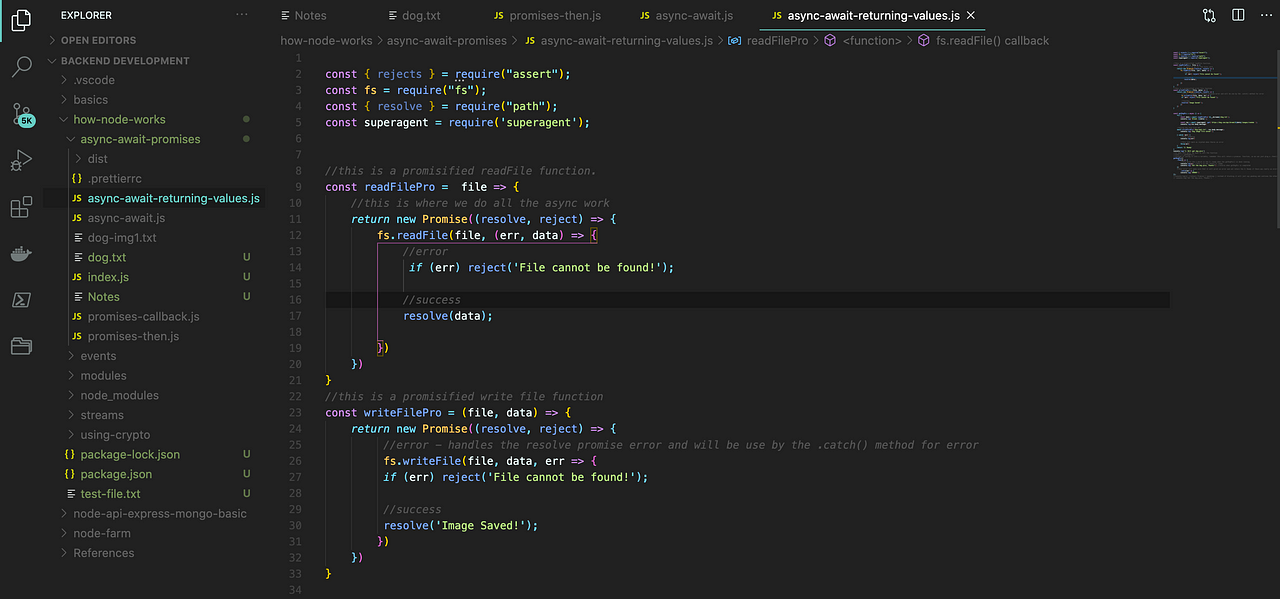Image resolution: width=1280 pixels, height=599 pixels.
Task: Open editor more actions ellipsis at top right
Action: click(1265, 15)
